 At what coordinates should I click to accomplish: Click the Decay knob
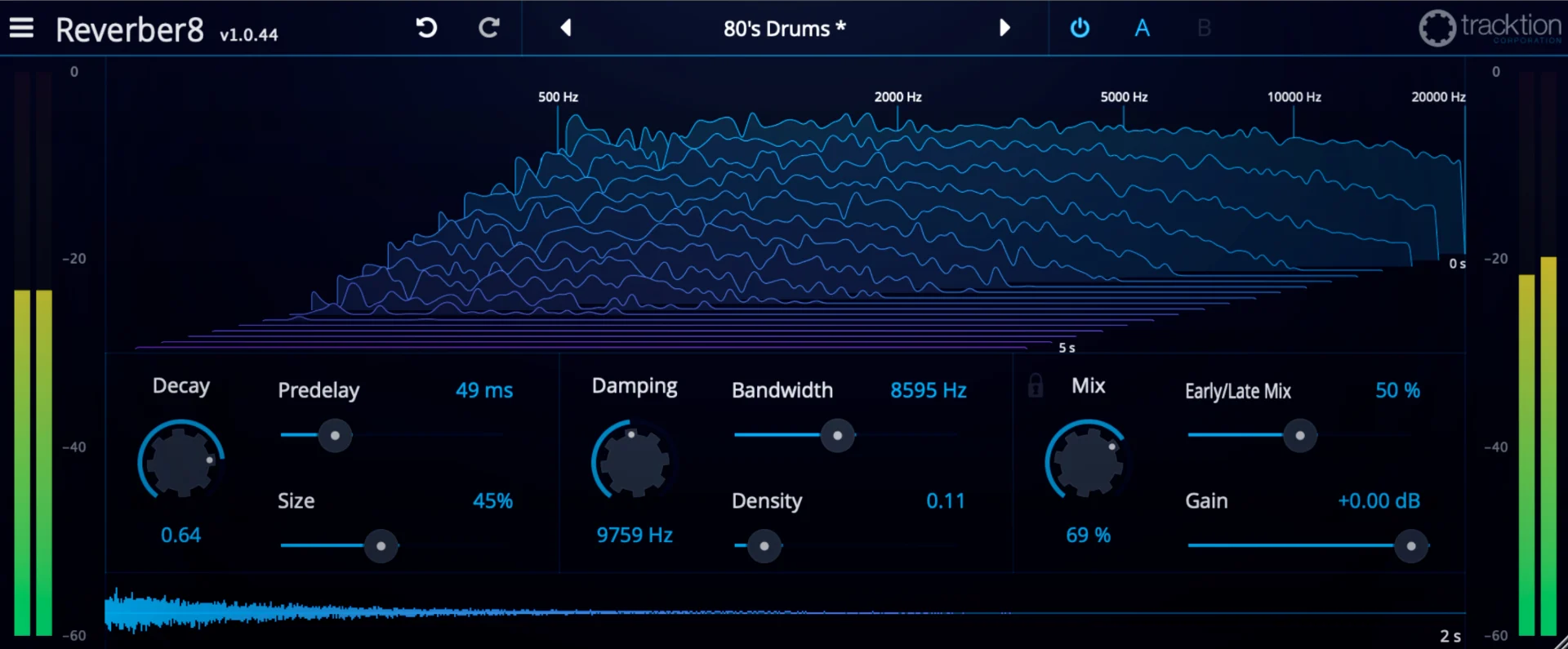181,460
